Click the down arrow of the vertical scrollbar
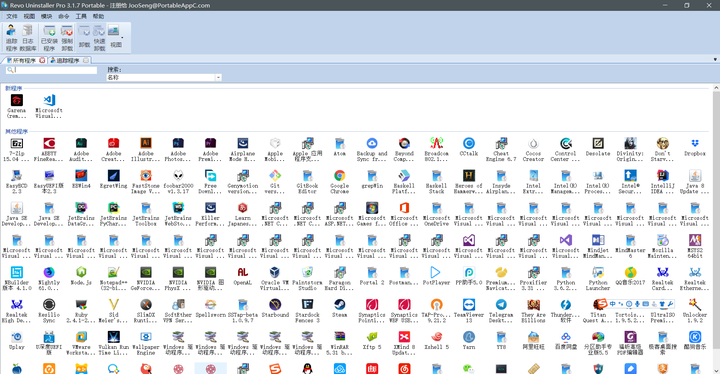 tap(716, 370)
